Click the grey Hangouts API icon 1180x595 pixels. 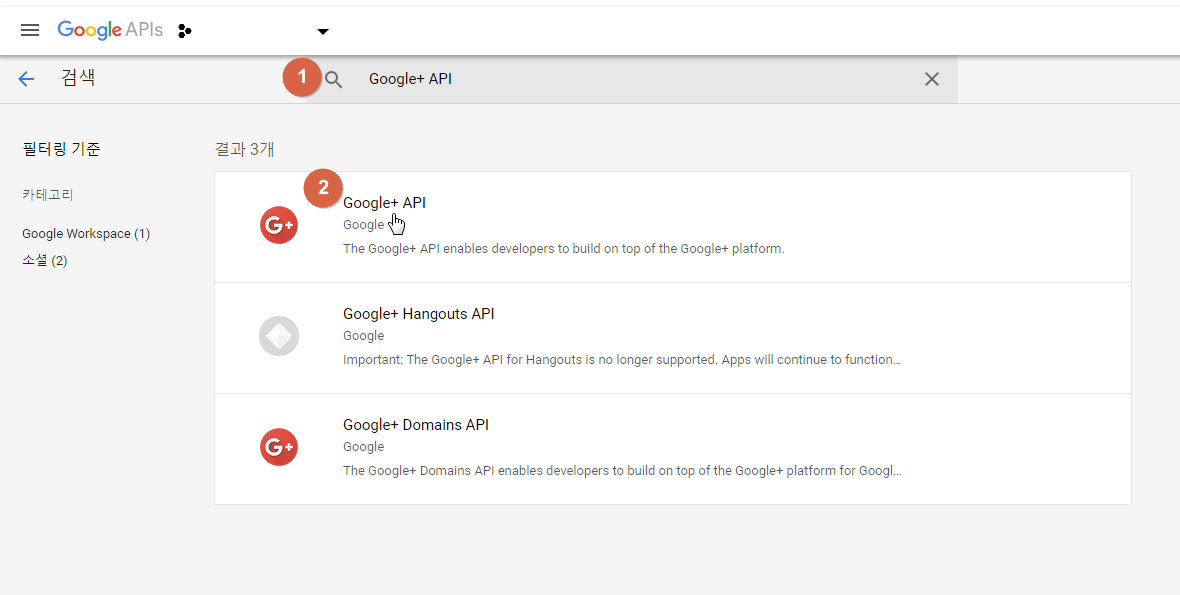(279, 335)
